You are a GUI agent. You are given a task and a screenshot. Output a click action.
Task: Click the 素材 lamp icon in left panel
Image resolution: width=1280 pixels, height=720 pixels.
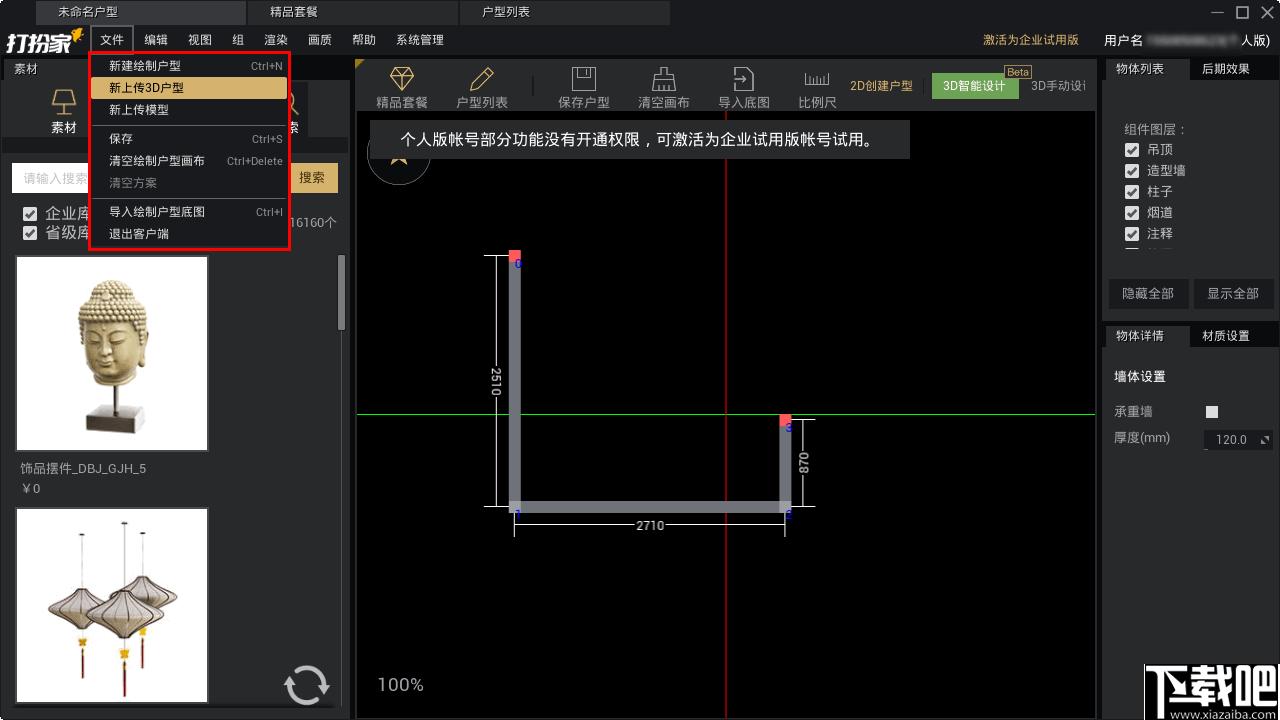64,101
